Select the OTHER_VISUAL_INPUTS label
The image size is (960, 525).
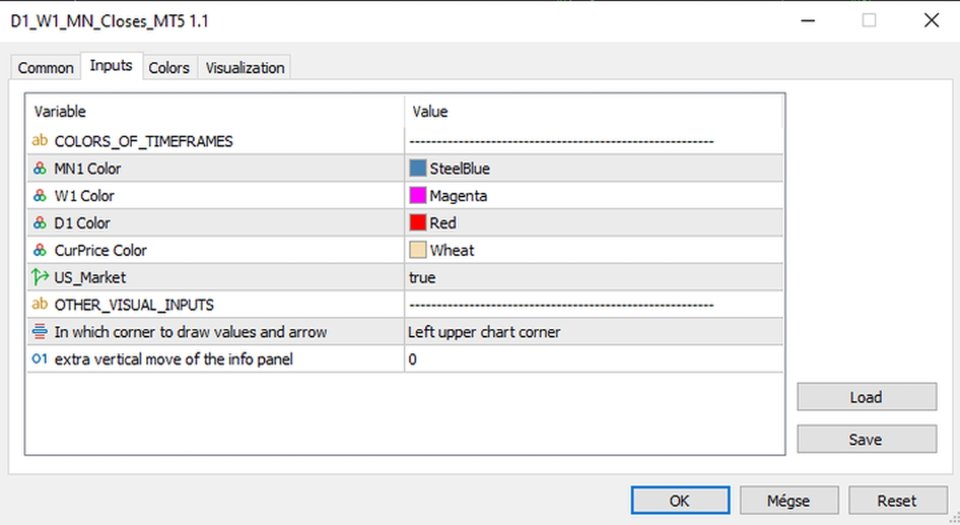coord(134,305)
